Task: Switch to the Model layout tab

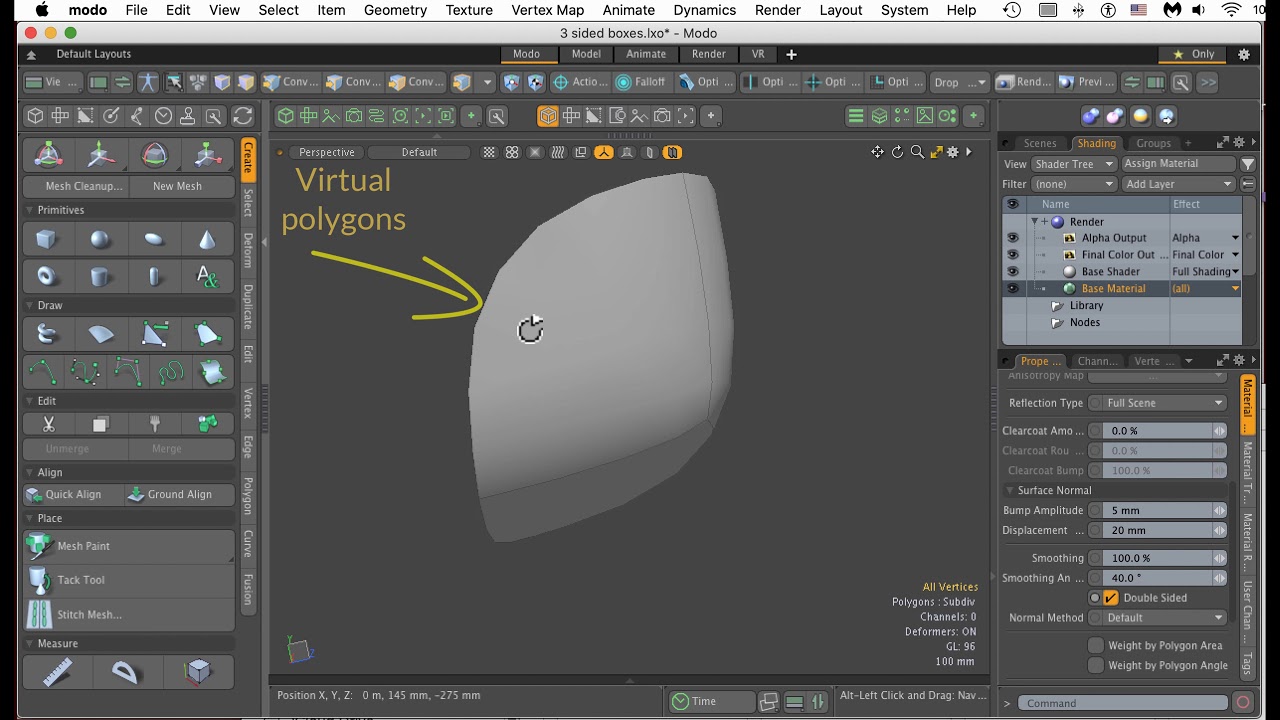Action: coord(586,54)
